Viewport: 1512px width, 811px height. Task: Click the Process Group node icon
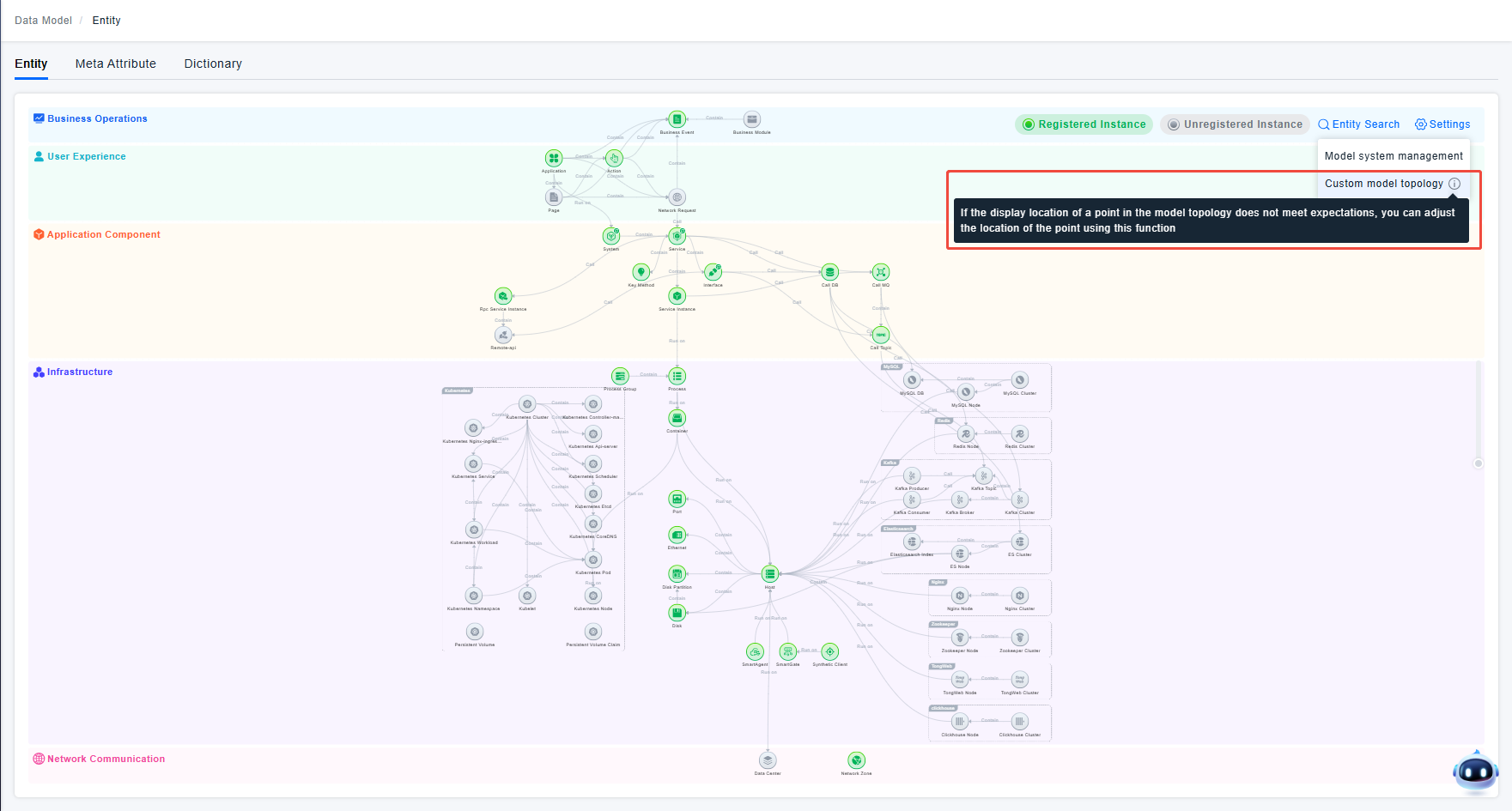[620, 376]
